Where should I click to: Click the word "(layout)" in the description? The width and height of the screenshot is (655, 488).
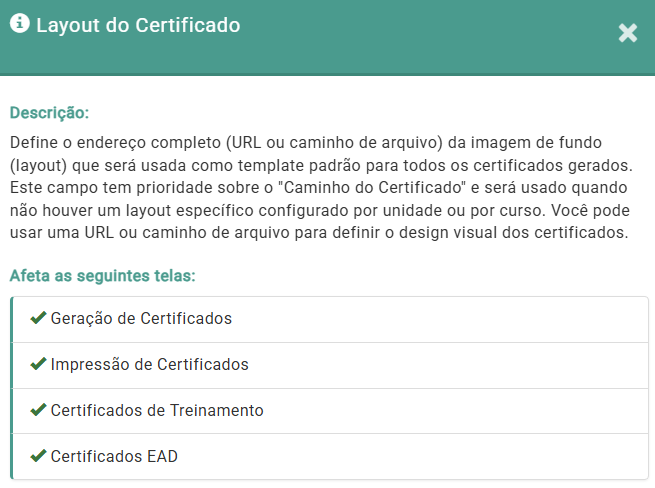pyautogui.click(x=39, y=162)
